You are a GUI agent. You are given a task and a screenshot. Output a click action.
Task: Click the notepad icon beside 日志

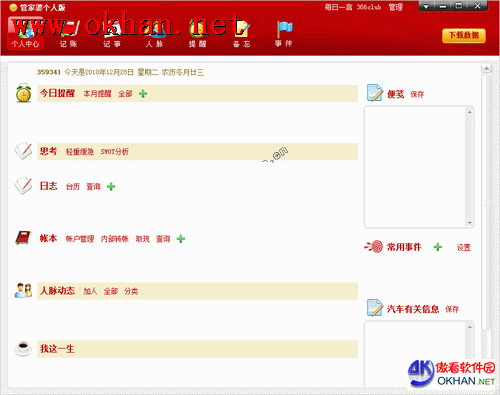(x=23, y=185)
